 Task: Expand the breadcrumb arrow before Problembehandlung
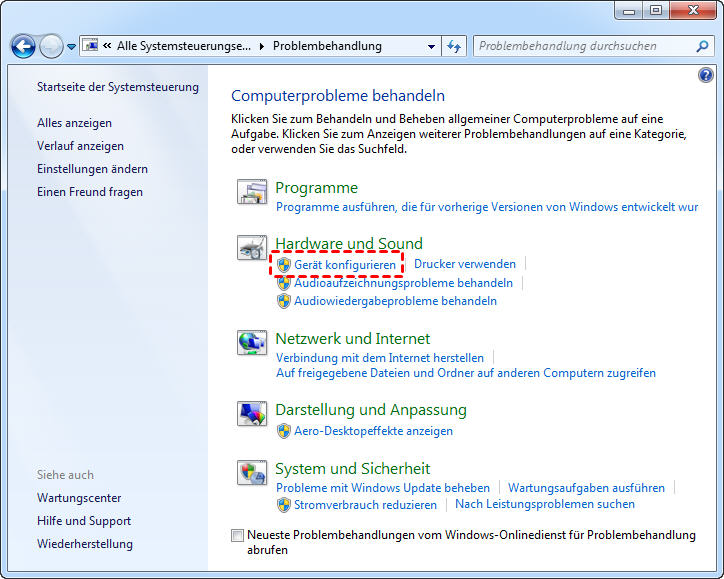(262, 47)
